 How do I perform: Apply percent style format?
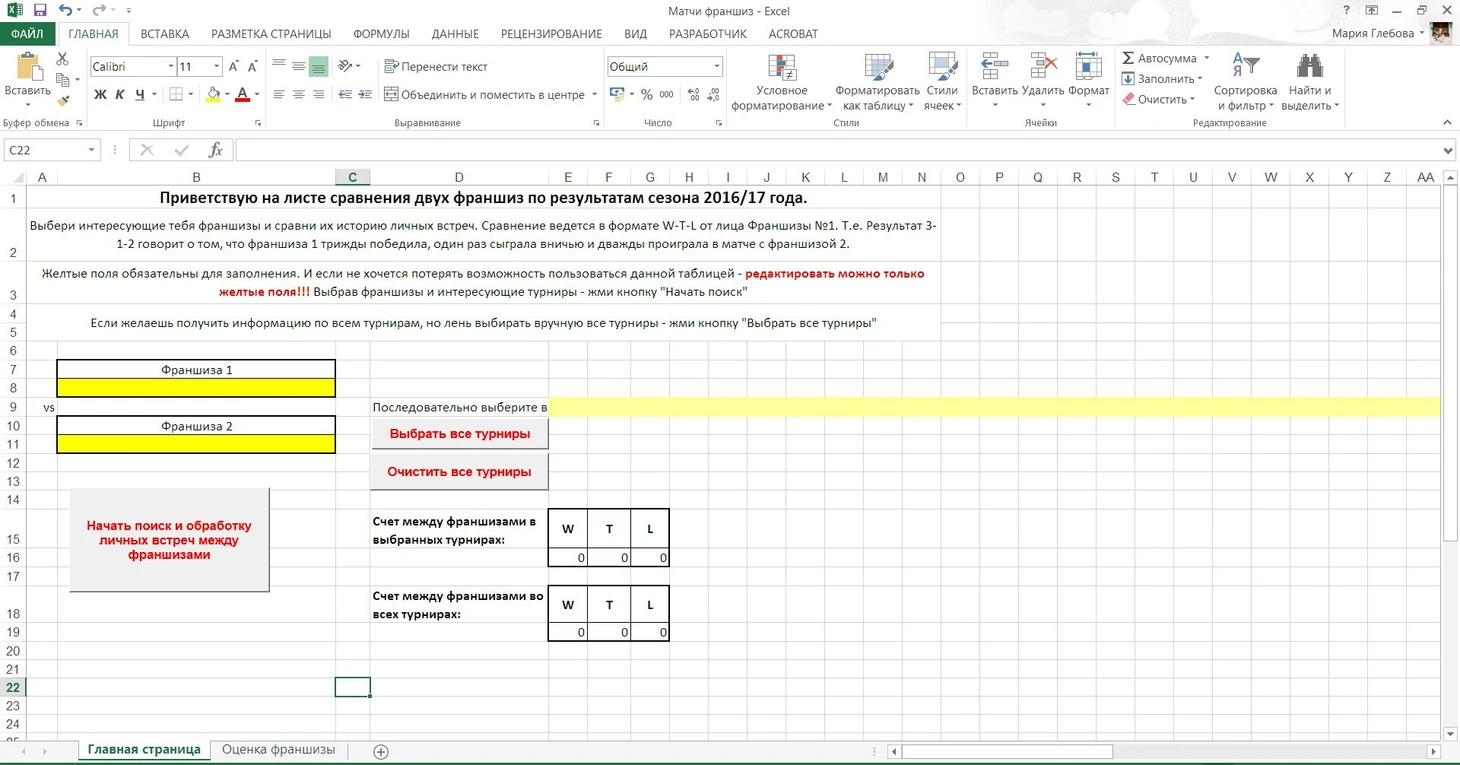(x=647, y=95)
